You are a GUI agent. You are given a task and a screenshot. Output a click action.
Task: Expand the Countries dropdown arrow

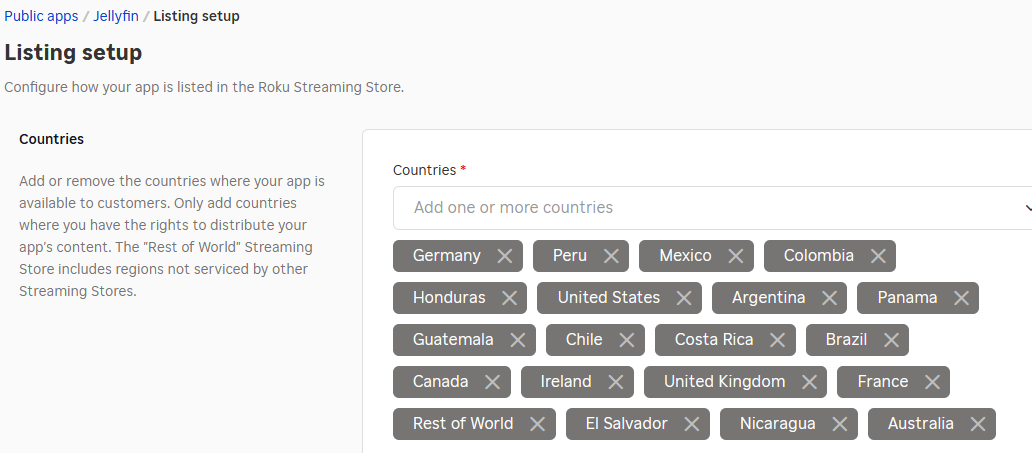pos(1027,208)
